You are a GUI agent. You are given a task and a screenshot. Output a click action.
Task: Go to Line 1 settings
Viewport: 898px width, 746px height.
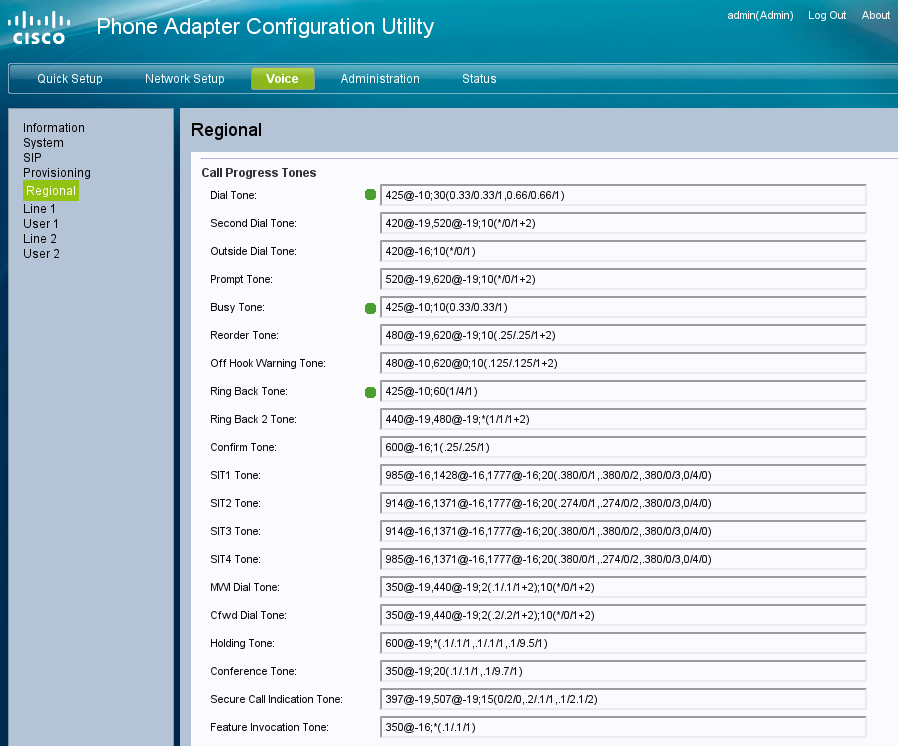point(40,209)
